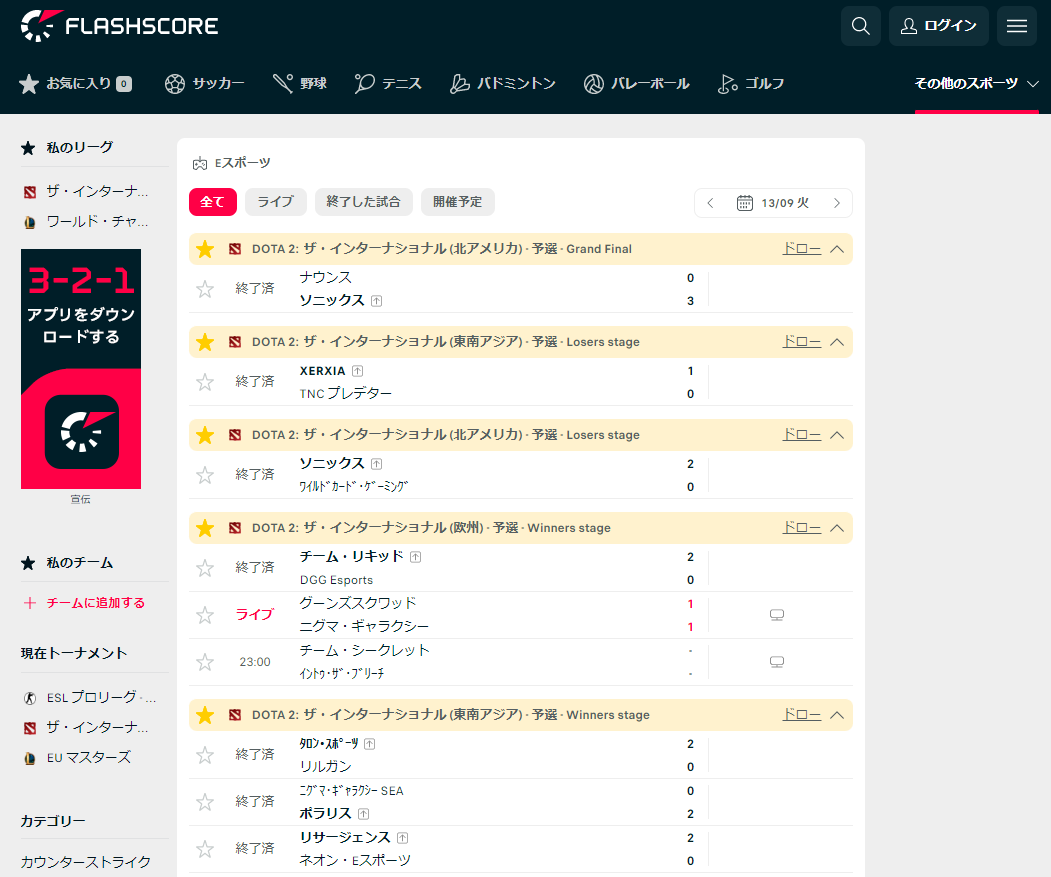Collapse the Grand Final section chevron

click(837, 248)
